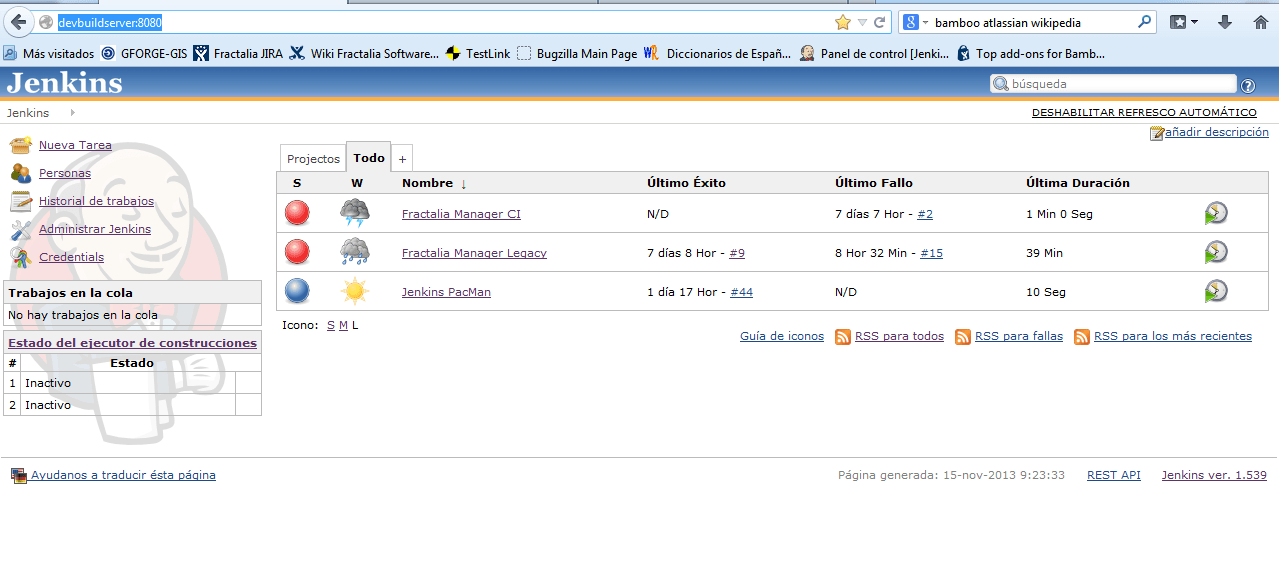Click RSS icon next to RSS para fallas
This screenshot has height=565, width=1279.
(963, 337)
